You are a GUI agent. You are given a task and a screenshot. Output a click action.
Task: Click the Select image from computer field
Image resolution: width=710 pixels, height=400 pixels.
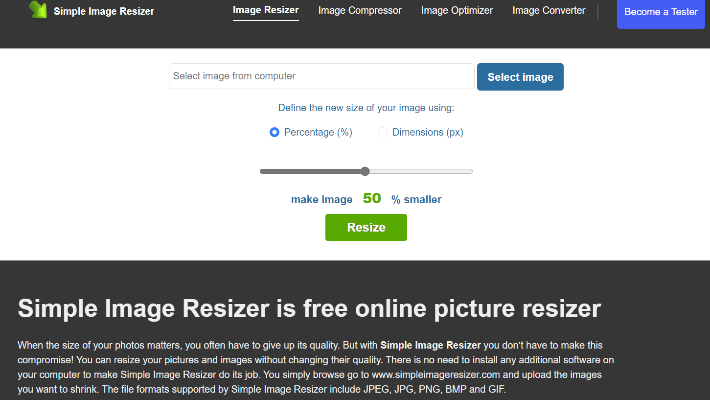(321, 76)
